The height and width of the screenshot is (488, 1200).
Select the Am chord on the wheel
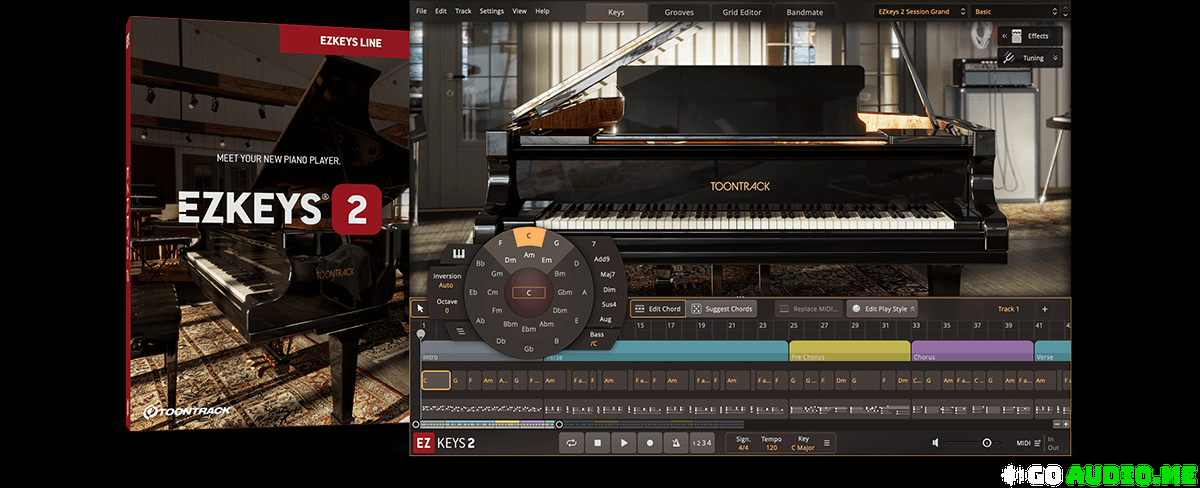tap(529, 255)
